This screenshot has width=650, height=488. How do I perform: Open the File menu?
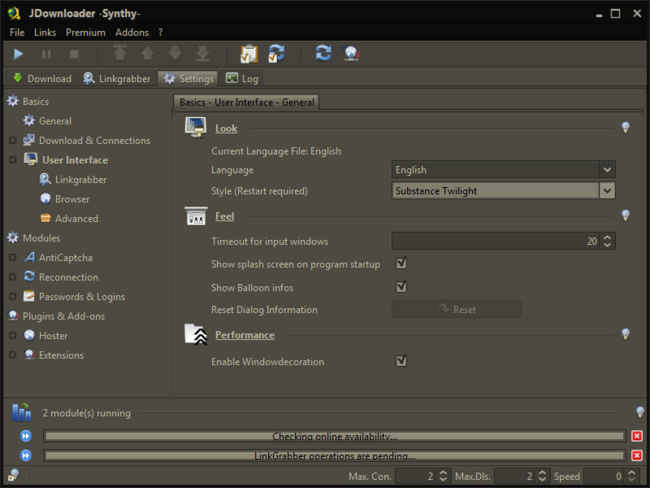(17, 32)
